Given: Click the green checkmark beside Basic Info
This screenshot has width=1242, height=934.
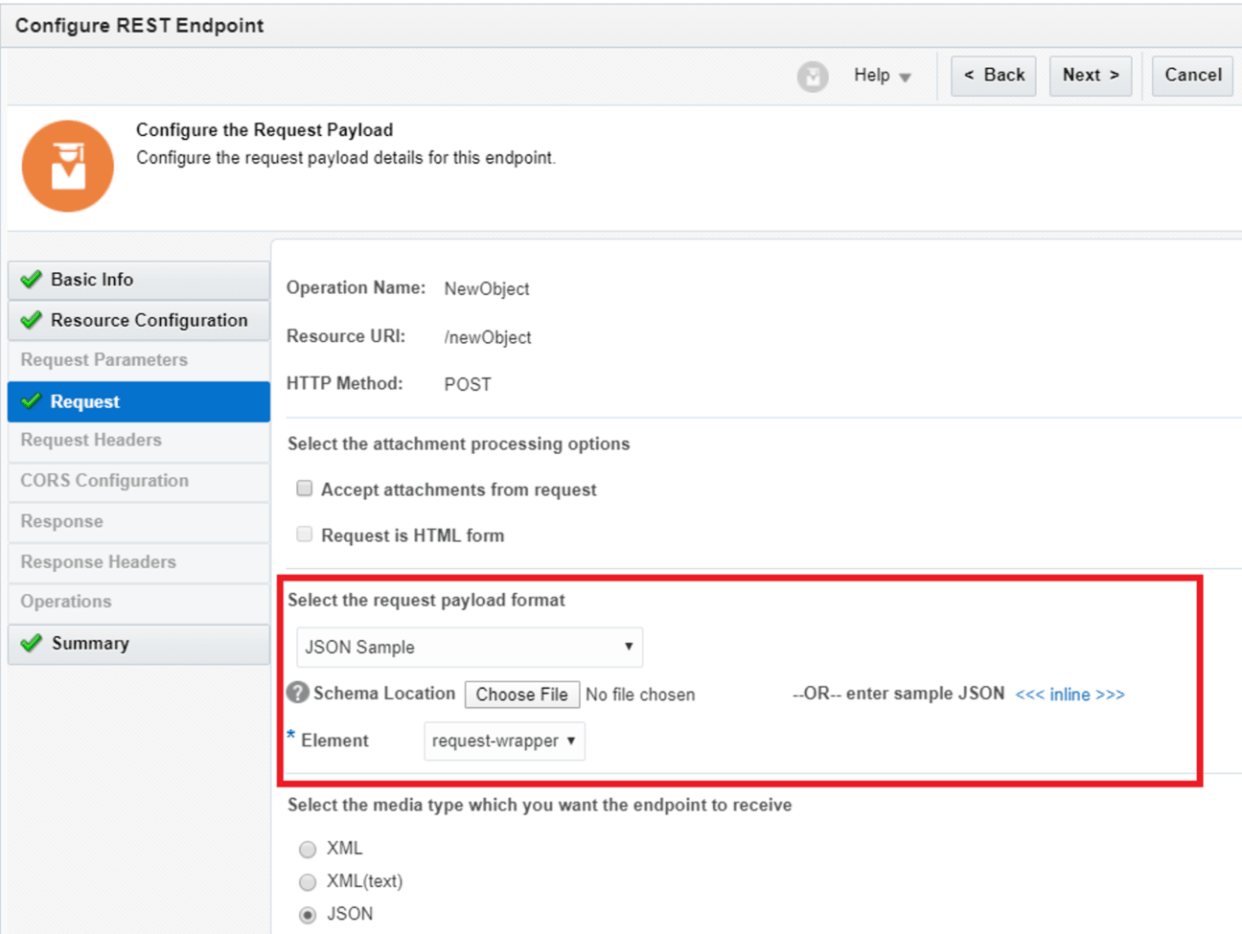Looking at the screenshot, I should (28, 280).
